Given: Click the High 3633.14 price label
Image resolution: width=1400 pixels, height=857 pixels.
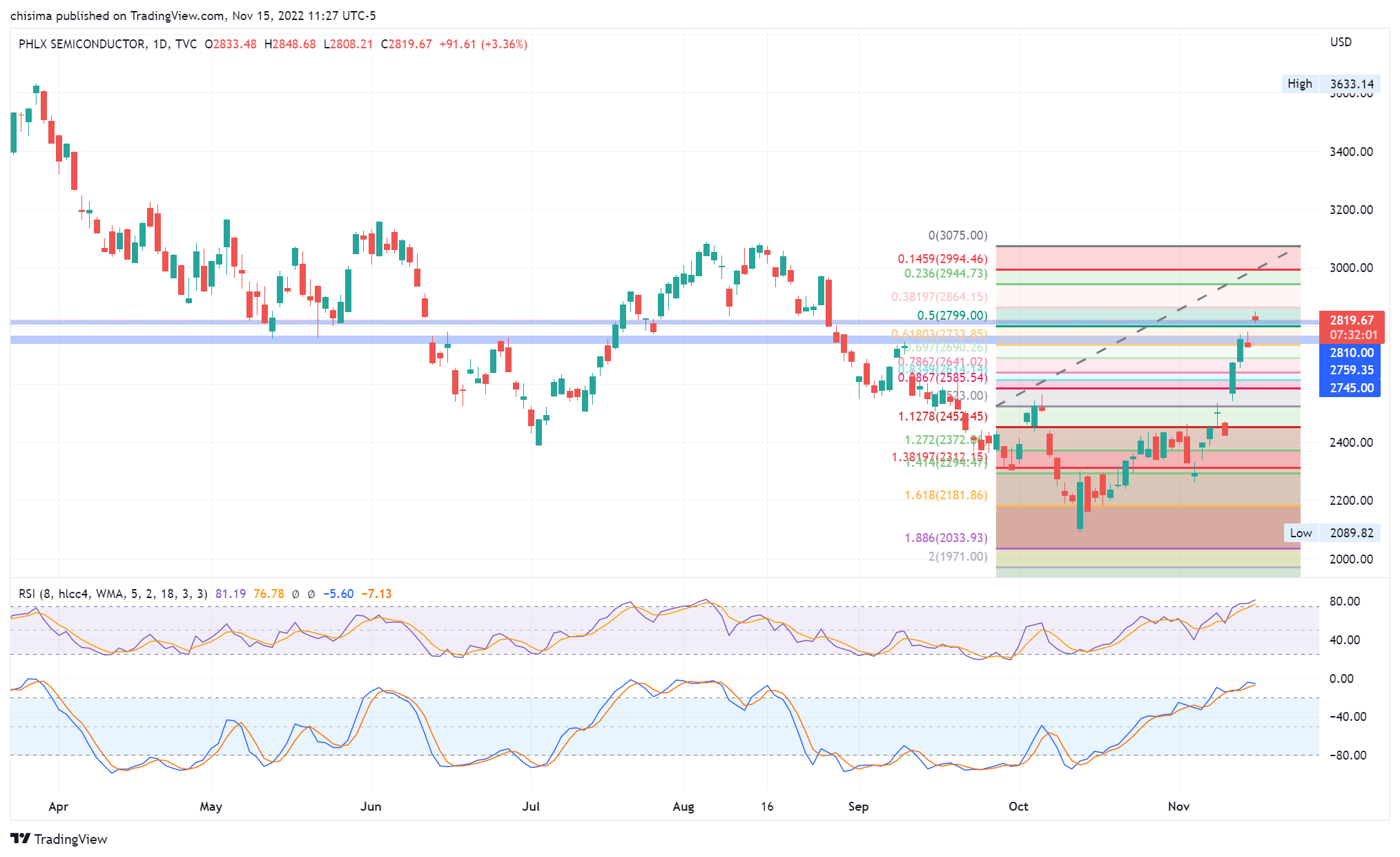Looking at the screenshot, I should [x=1331, y=84].
